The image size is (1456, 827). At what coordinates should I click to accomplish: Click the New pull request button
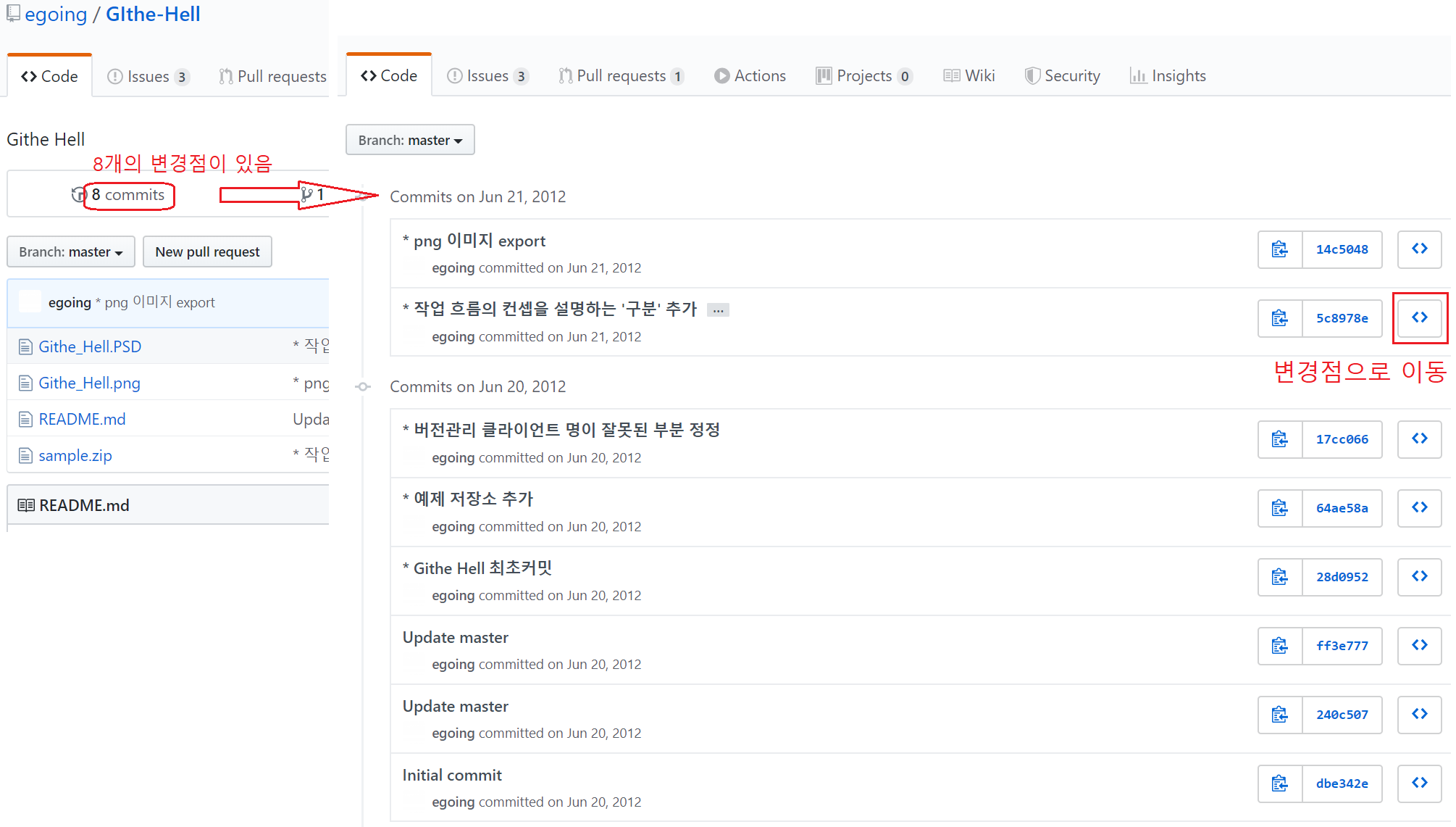pyautogui.click(x=207, y=252)
